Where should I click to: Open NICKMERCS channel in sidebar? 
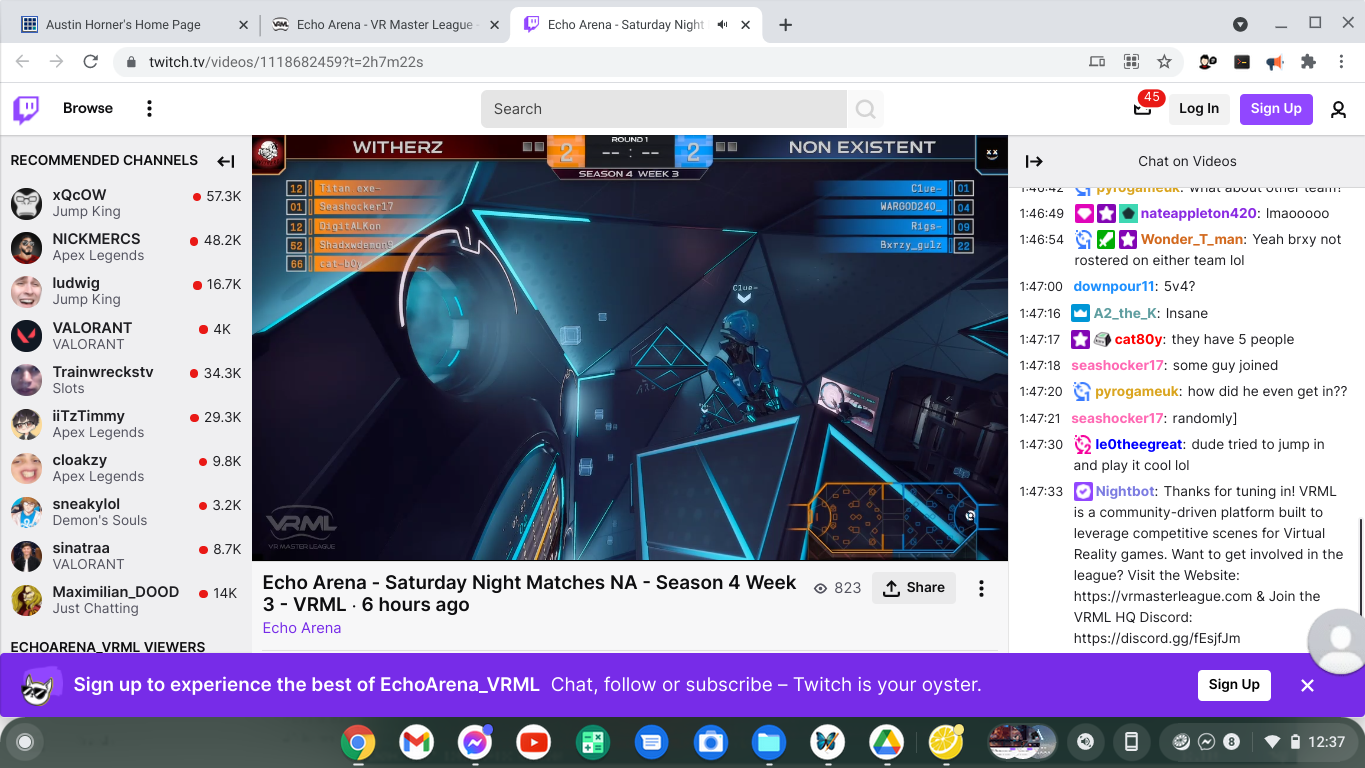pyautogui.click(x=125, y=247)
